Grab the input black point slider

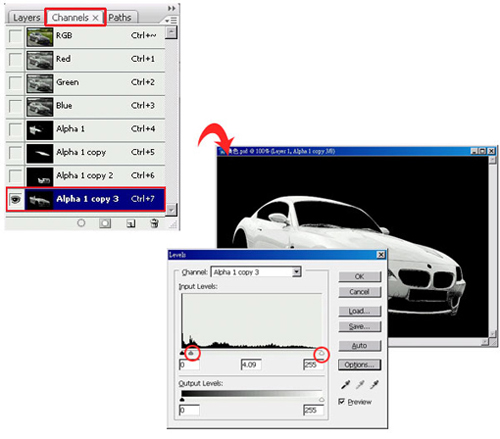click(x=182, y=353)
